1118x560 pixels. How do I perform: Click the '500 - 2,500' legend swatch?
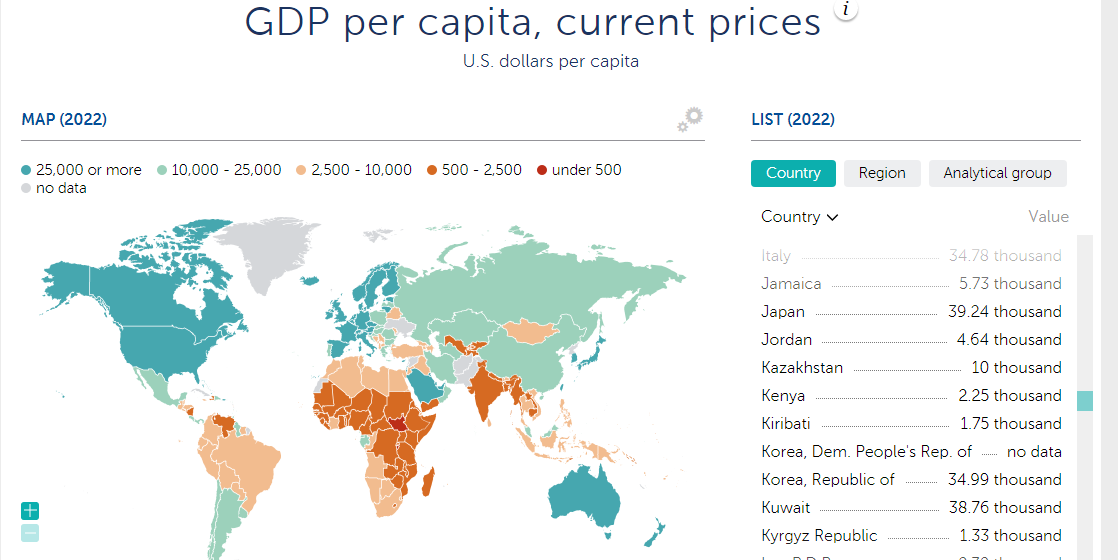432,170
